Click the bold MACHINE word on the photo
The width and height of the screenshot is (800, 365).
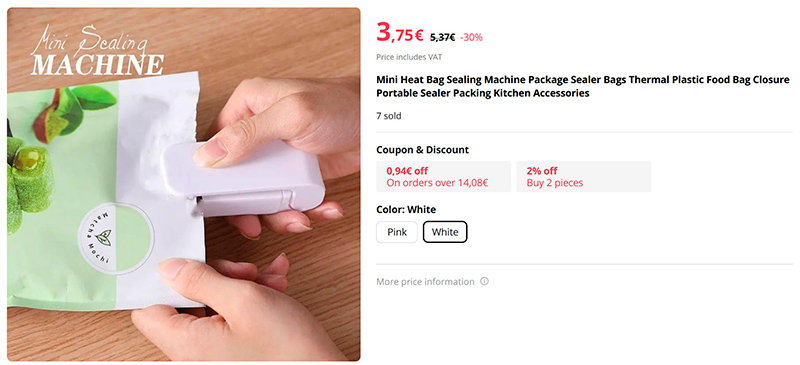click(97, 65)
